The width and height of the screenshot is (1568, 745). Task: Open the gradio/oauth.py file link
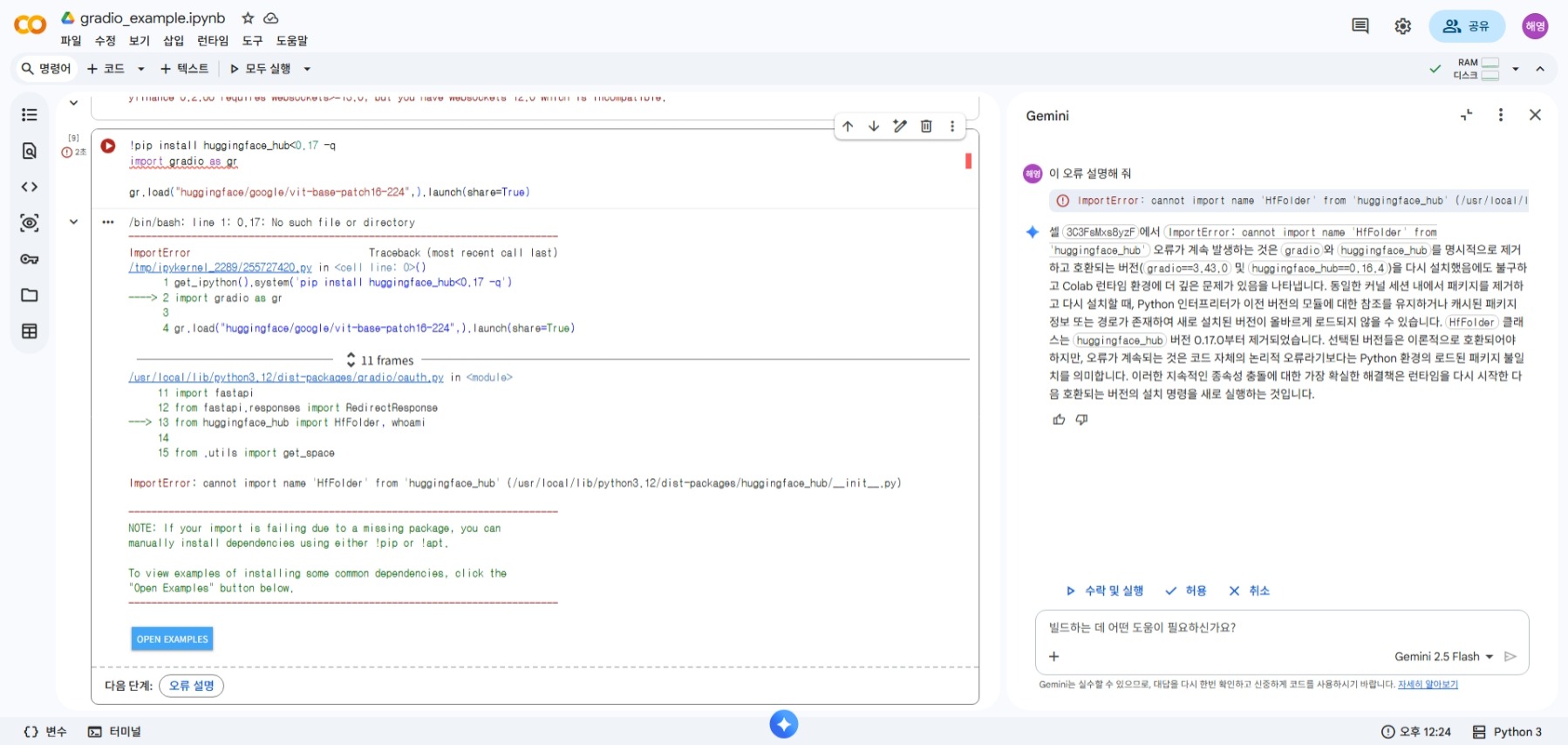(x=286, y=378)
